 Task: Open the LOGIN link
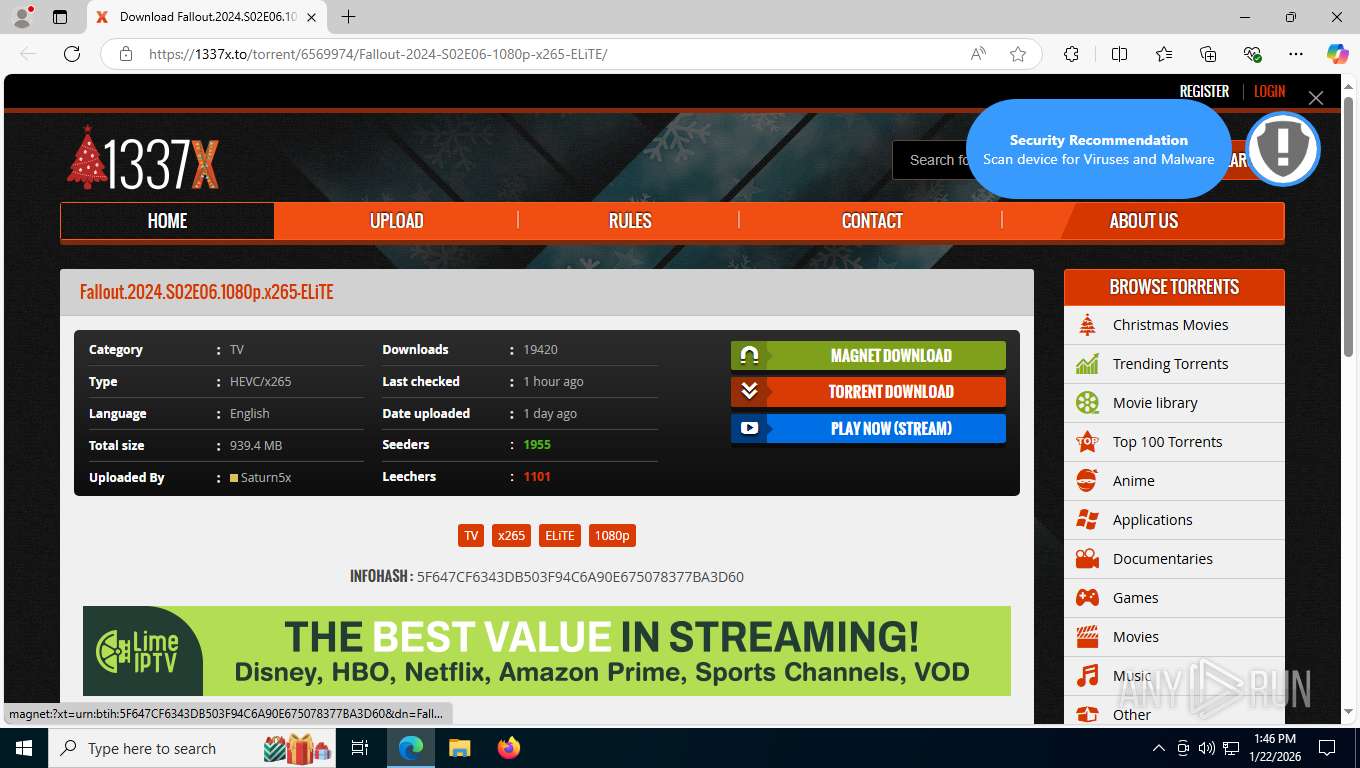click(x=1270, y=91)
